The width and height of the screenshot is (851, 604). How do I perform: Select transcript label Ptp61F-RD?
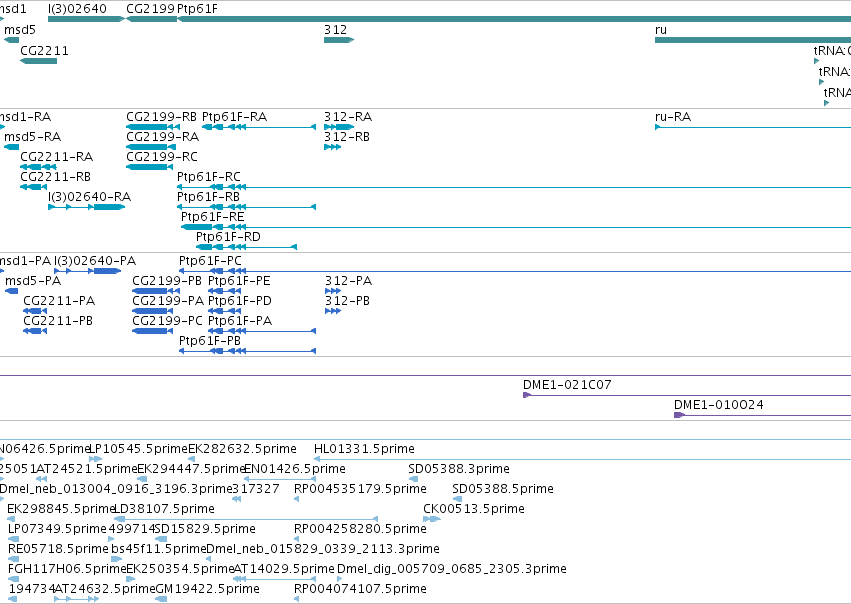coord(228,237)
